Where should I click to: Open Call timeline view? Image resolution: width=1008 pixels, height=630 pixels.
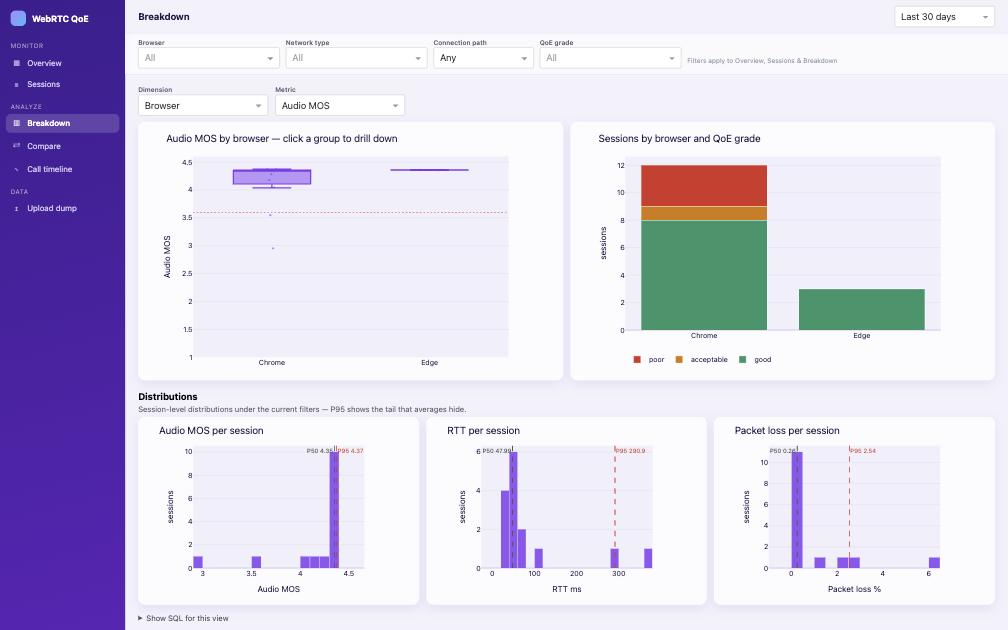tap(62, 169)
